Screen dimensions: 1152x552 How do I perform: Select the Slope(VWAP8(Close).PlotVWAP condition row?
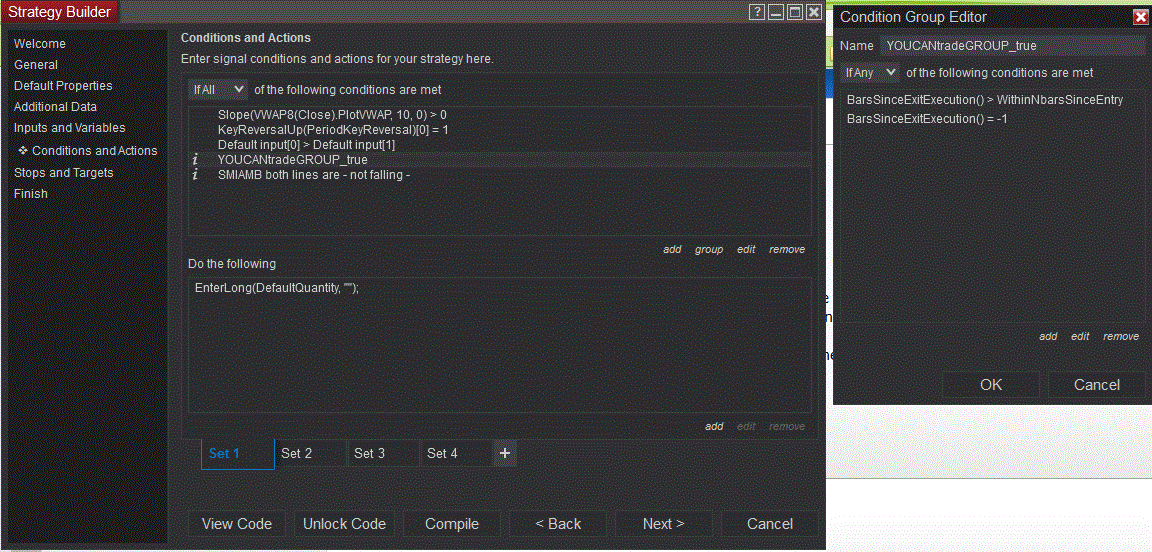500,115
